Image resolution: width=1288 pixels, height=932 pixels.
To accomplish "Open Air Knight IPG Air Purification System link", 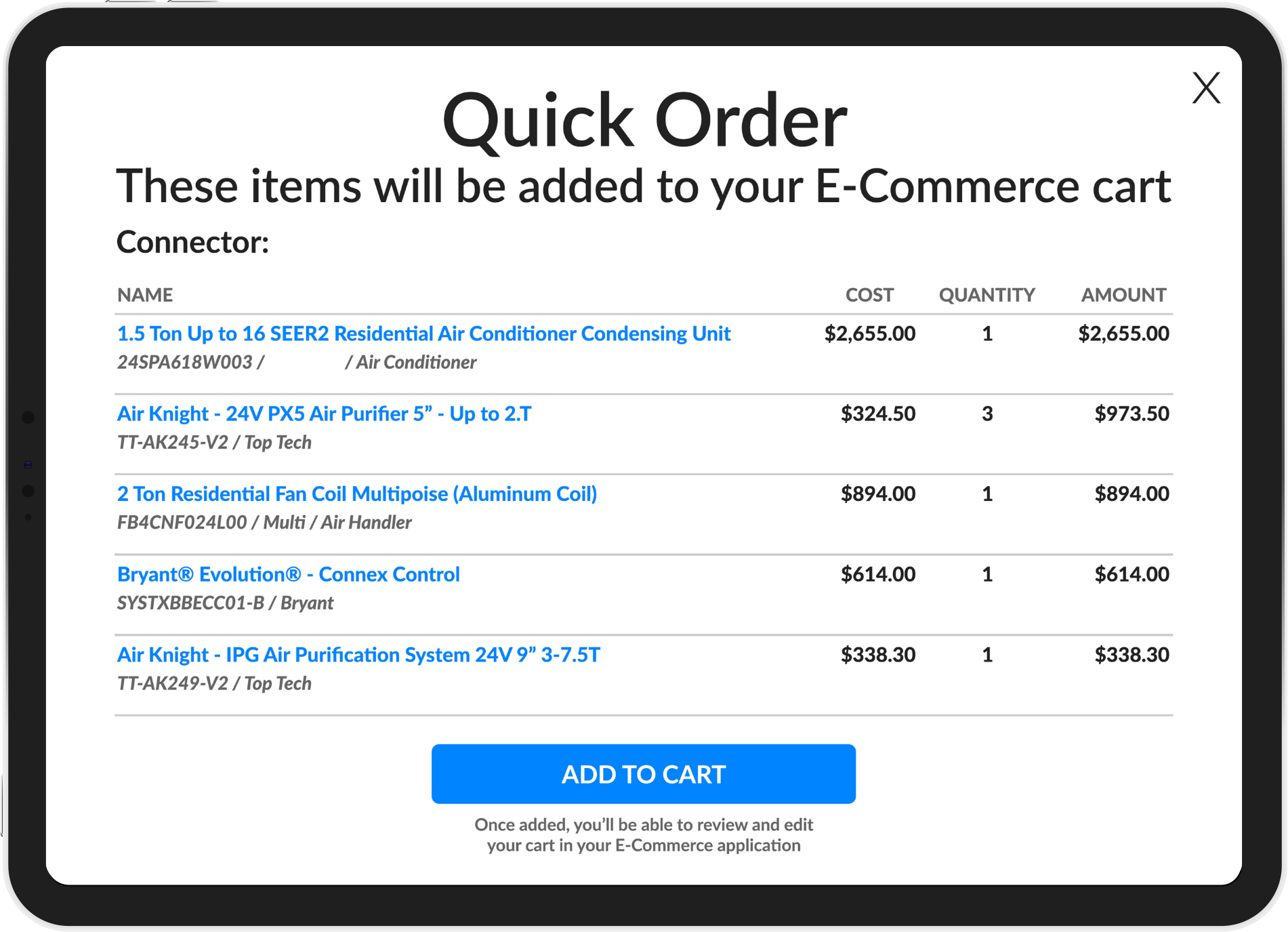I will (x=358, y=655).
